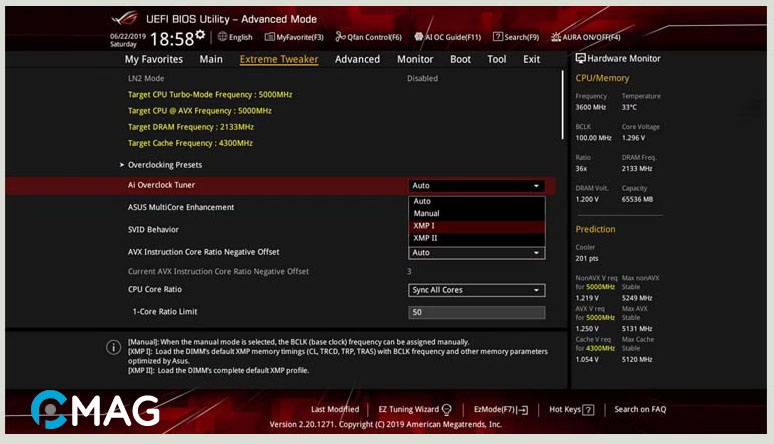Image resolution: width=774 pixels, height=444 pixels.
Task: Click the ROG logo icon
Action: (x=125, y=19)
